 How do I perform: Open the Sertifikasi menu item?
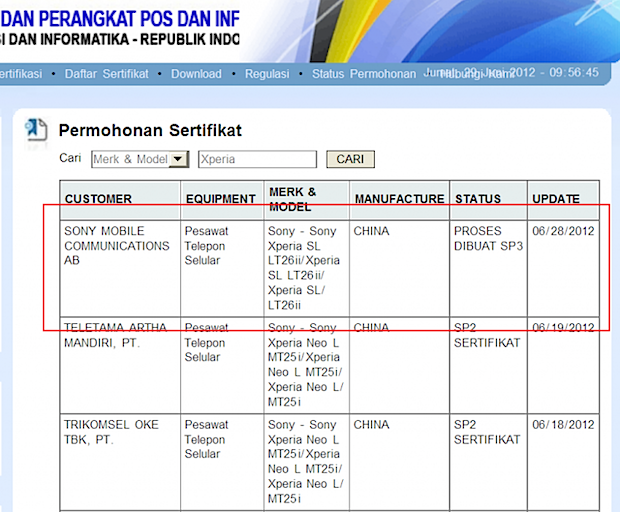coord(19,73)
